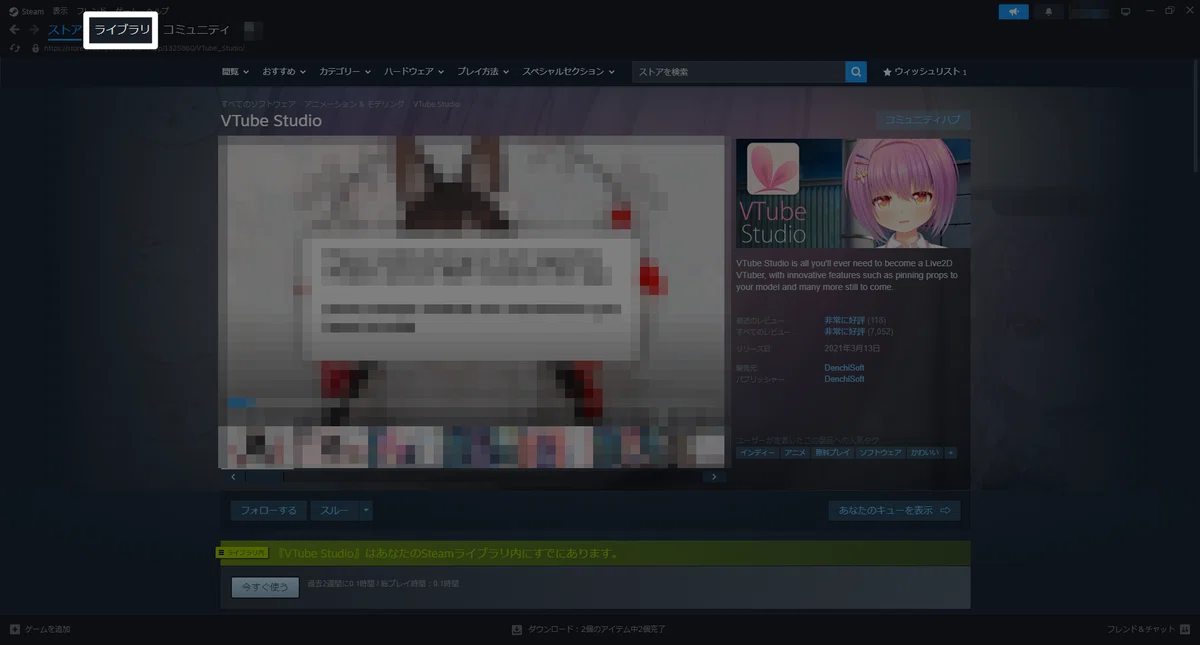Click the publisher DenchiSoft link
1200x645 pixels.
844,379
